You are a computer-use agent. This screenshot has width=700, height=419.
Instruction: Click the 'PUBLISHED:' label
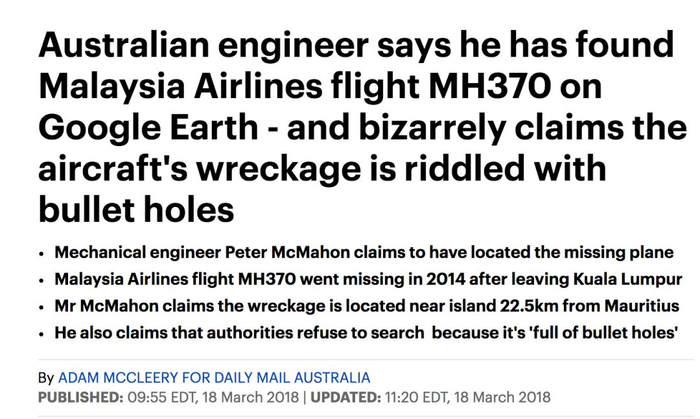coord(78,397)
